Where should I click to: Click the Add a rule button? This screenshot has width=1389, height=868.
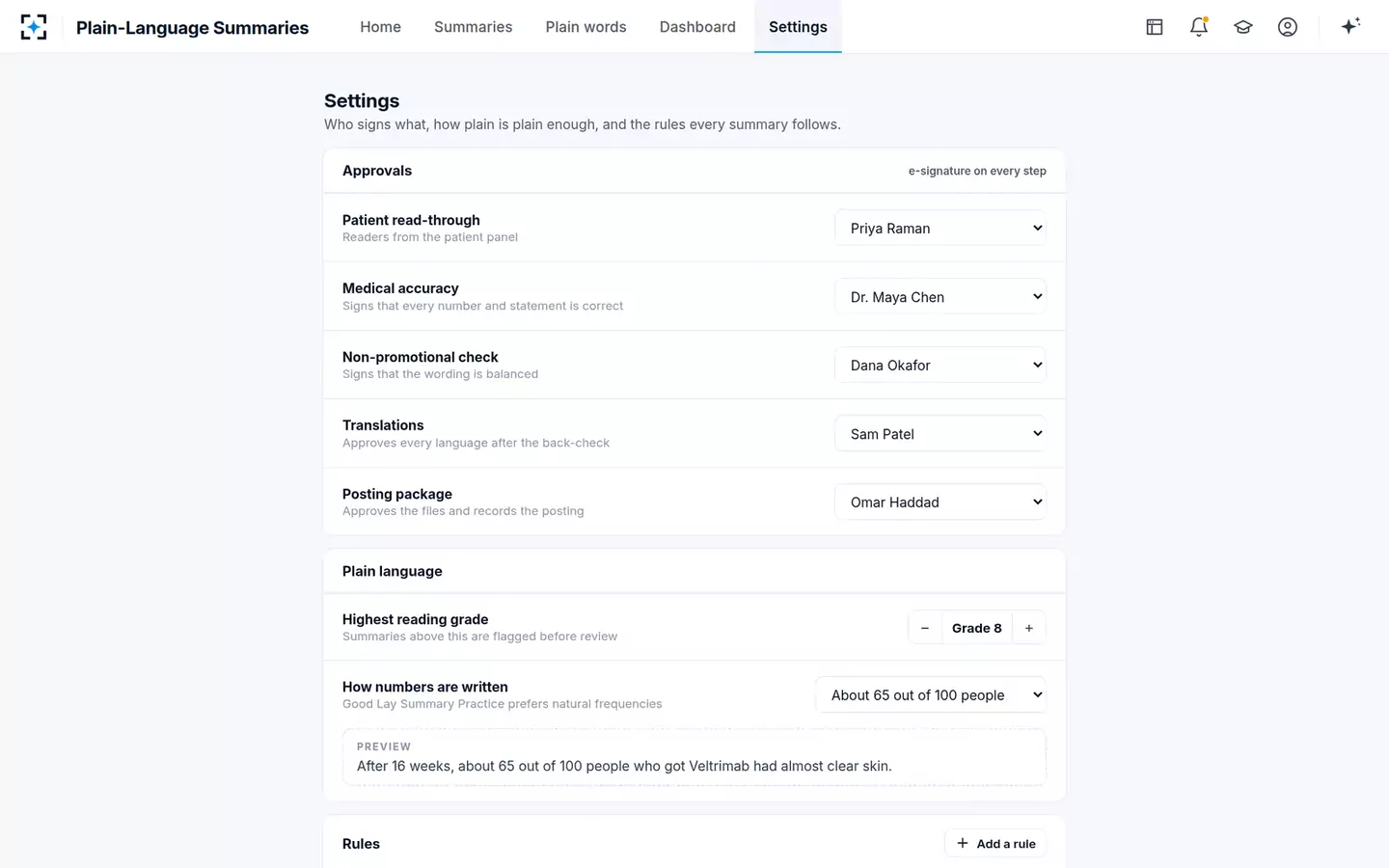point(995,844)
